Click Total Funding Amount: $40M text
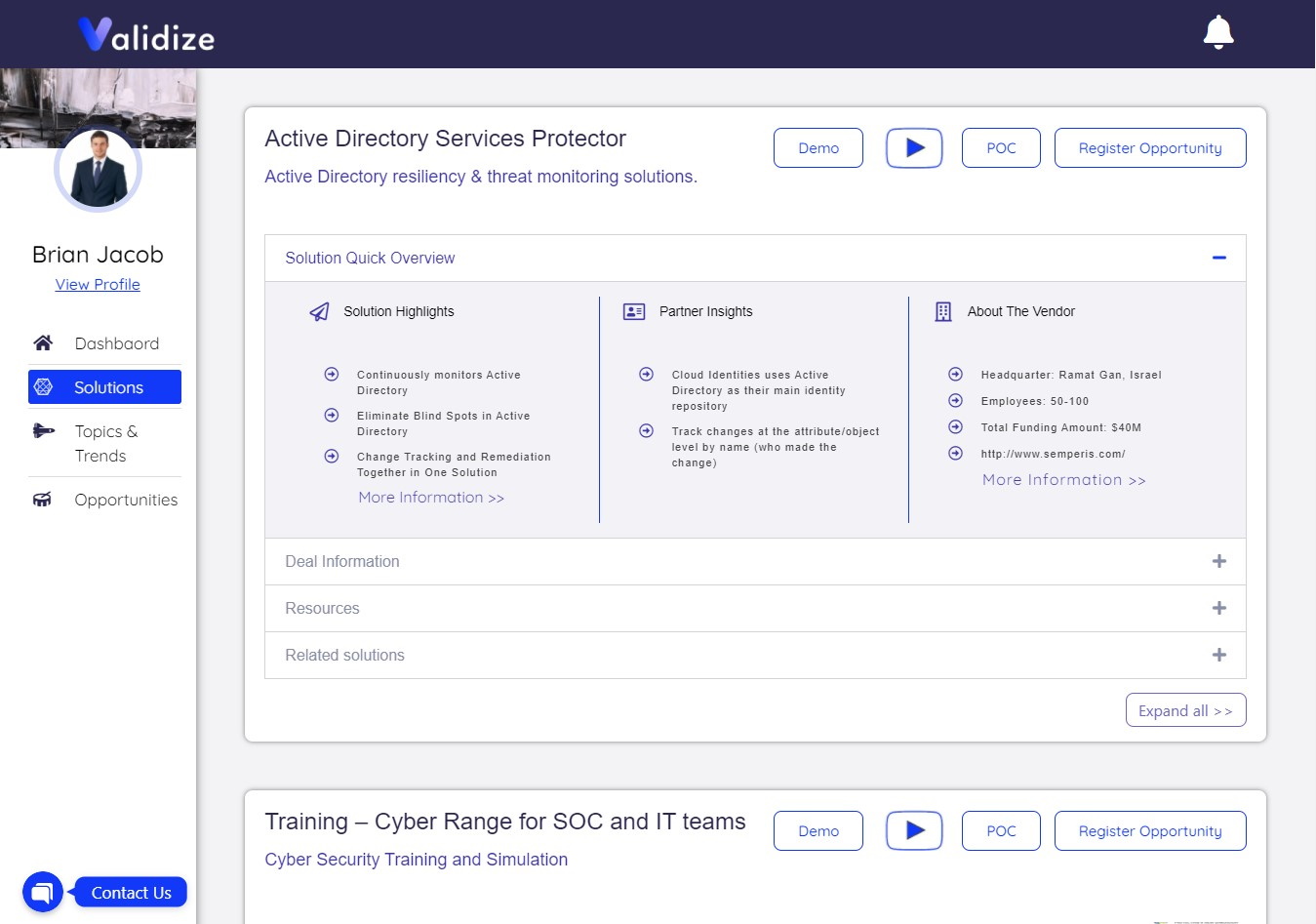Image resolution: width=1316 pixels, height=924 pixels. click(1061, 427)
